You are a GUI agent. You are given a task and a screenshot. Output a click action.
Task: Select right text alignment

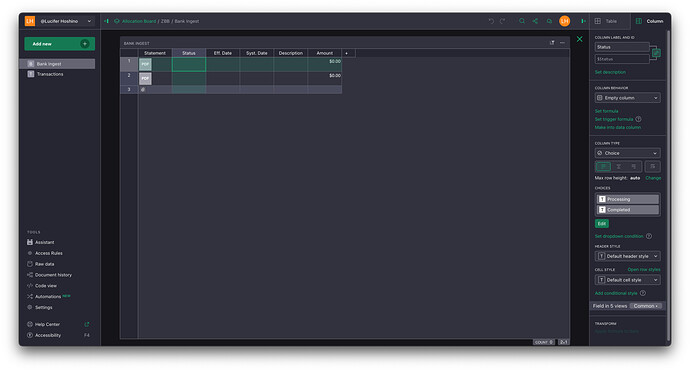click(x=633, y=166)
